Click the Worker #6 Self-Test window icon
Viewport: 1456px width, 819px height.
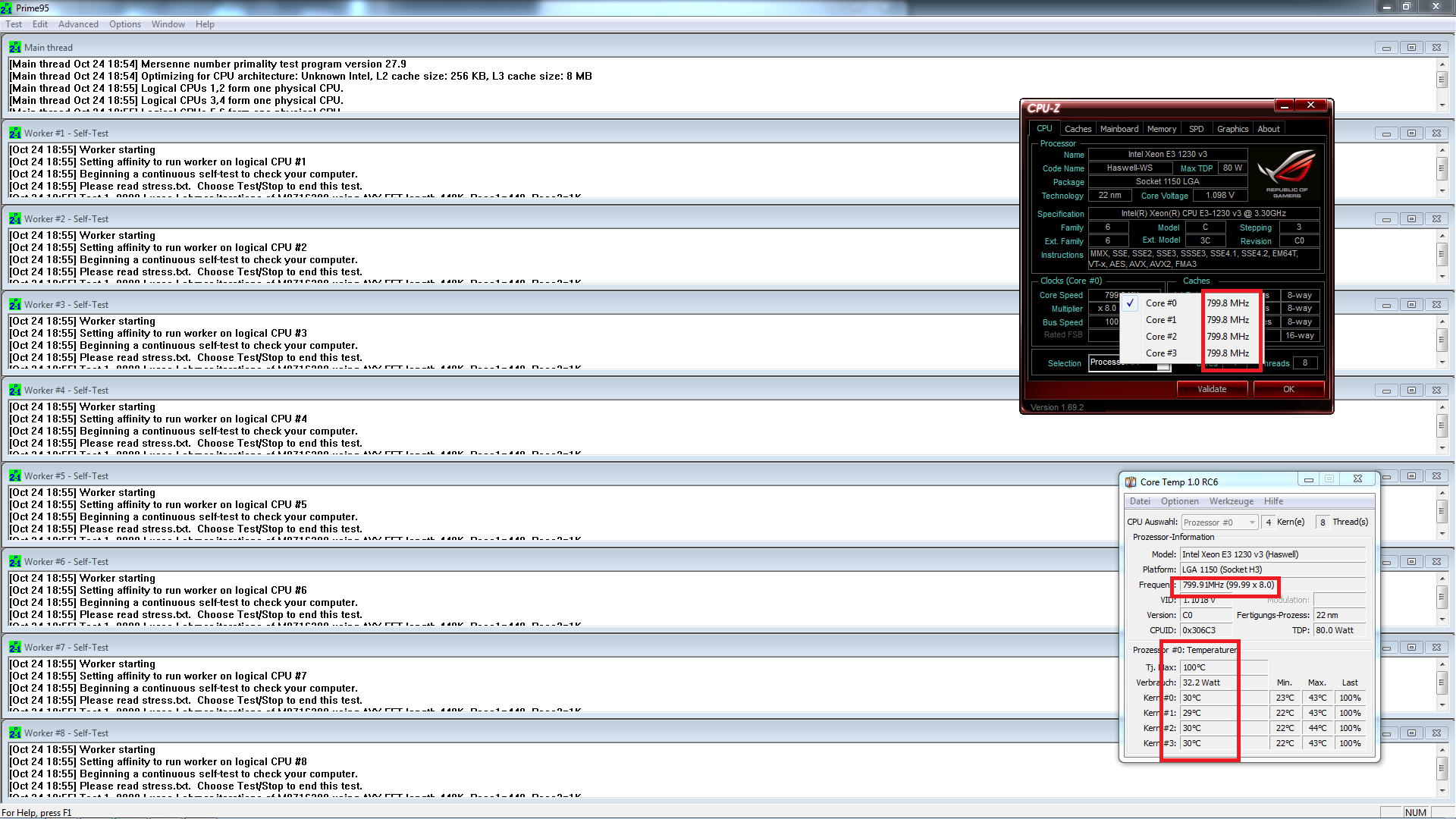pyautogui.click(x=14, y=561)
